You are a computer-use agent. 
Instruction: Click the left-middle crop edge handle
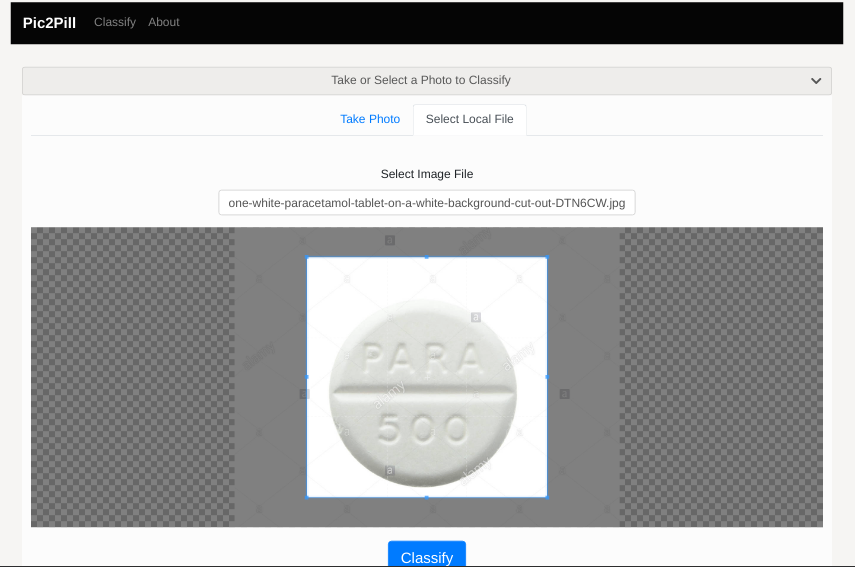point(307,377)
